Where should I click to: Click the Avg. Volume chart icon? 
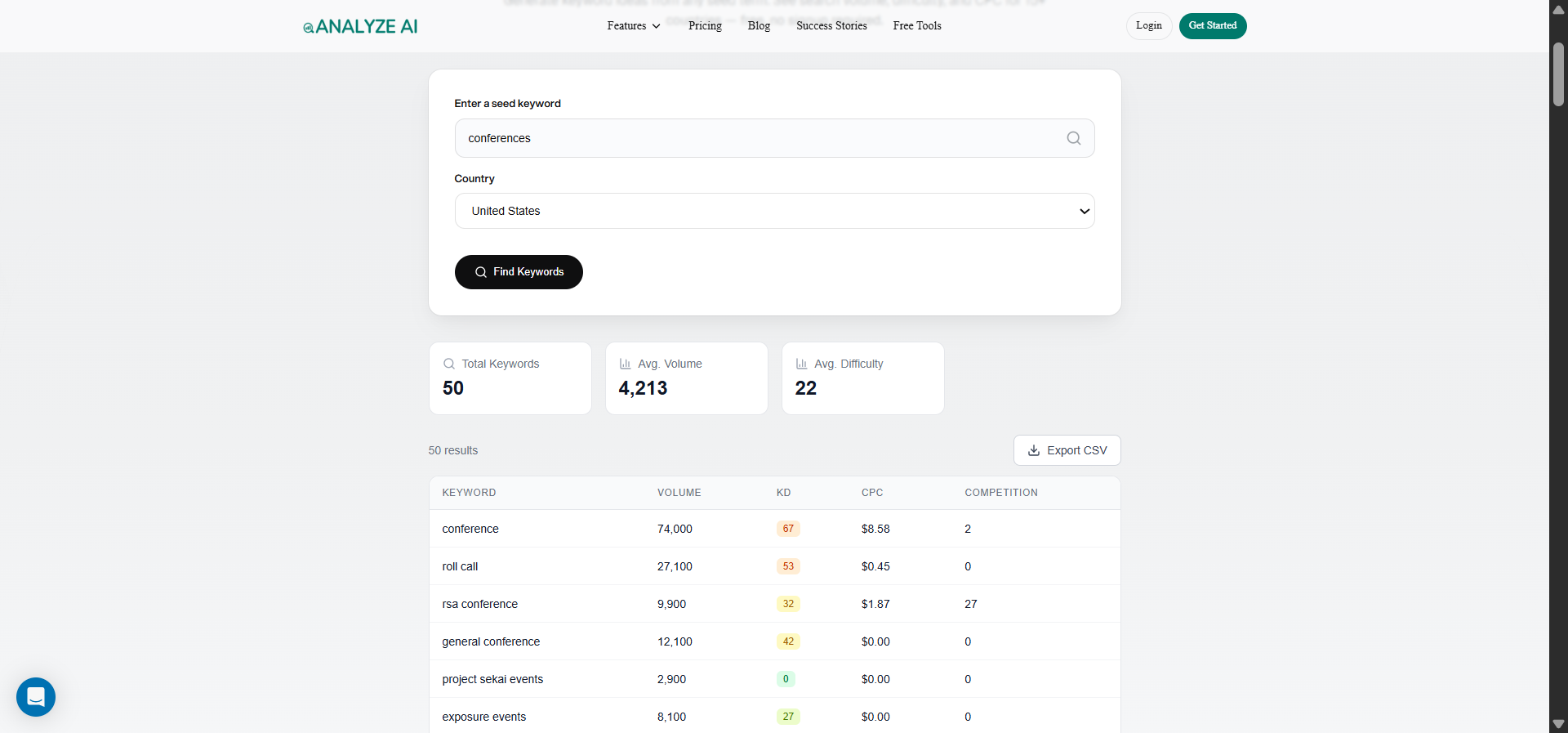point(626,364)
